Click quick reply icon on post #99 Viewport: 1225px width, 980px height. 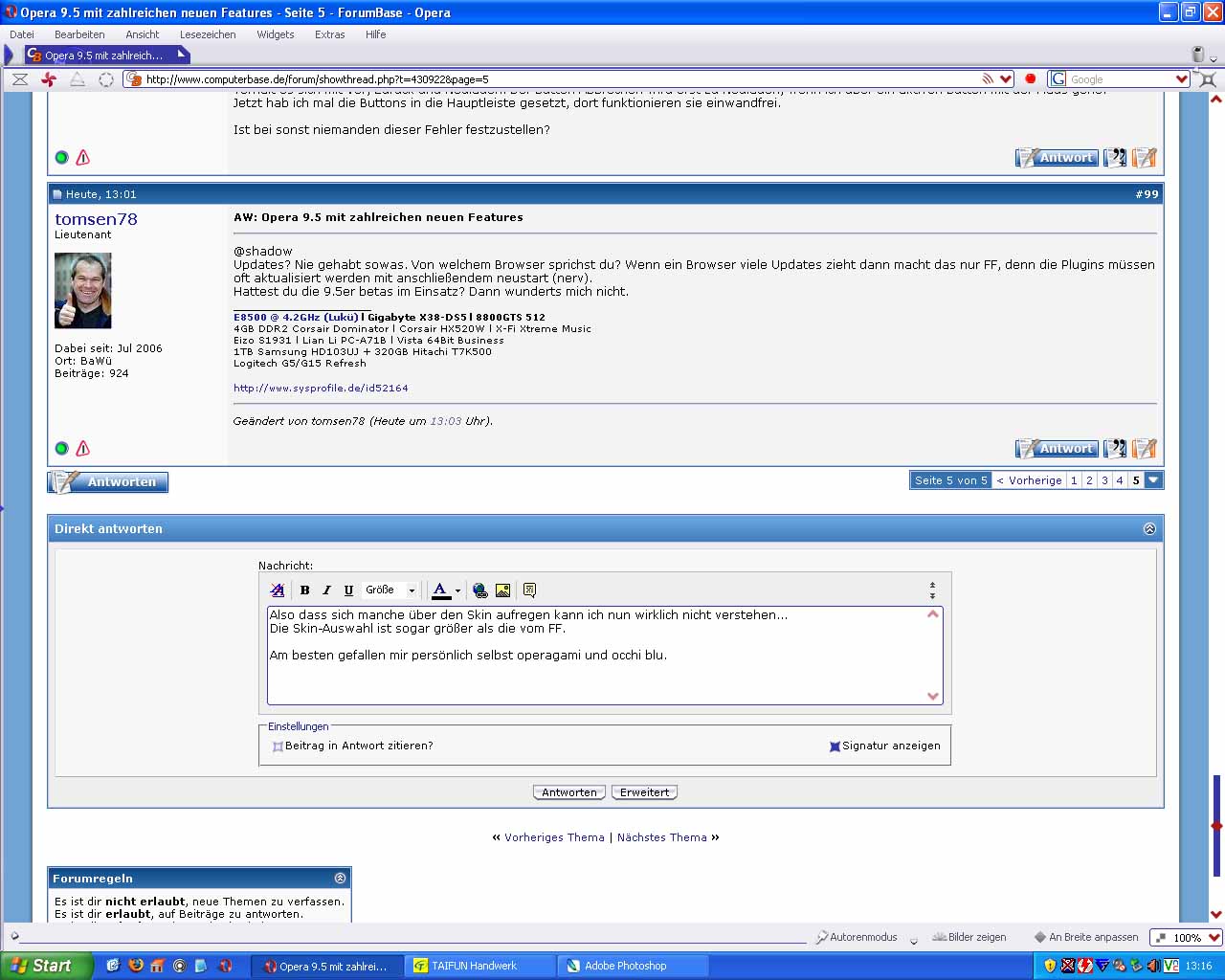click(1145, 448)
